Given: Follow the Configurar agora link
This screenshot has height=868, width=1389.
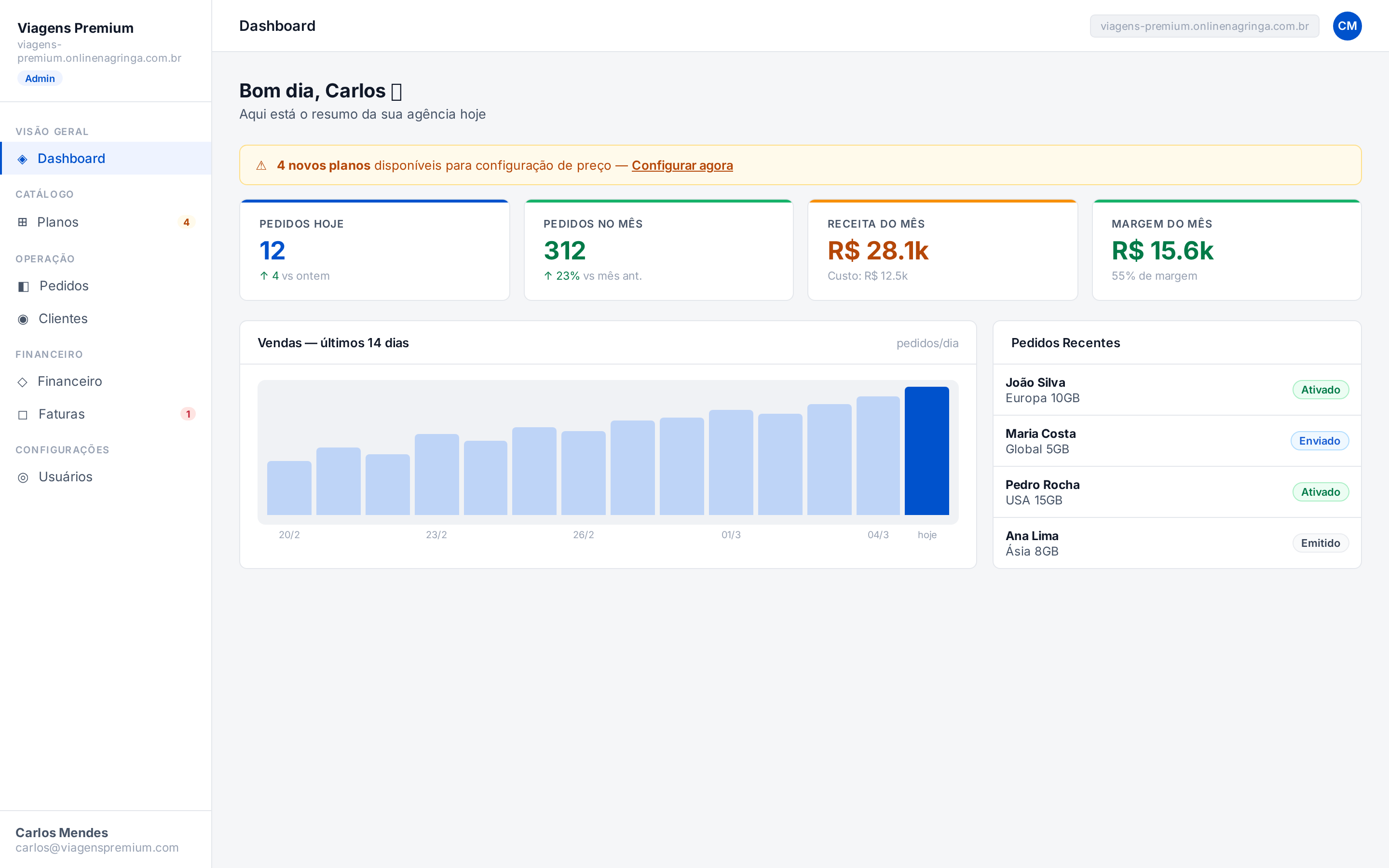Looking at the screenshot, I should click(682, 165).
